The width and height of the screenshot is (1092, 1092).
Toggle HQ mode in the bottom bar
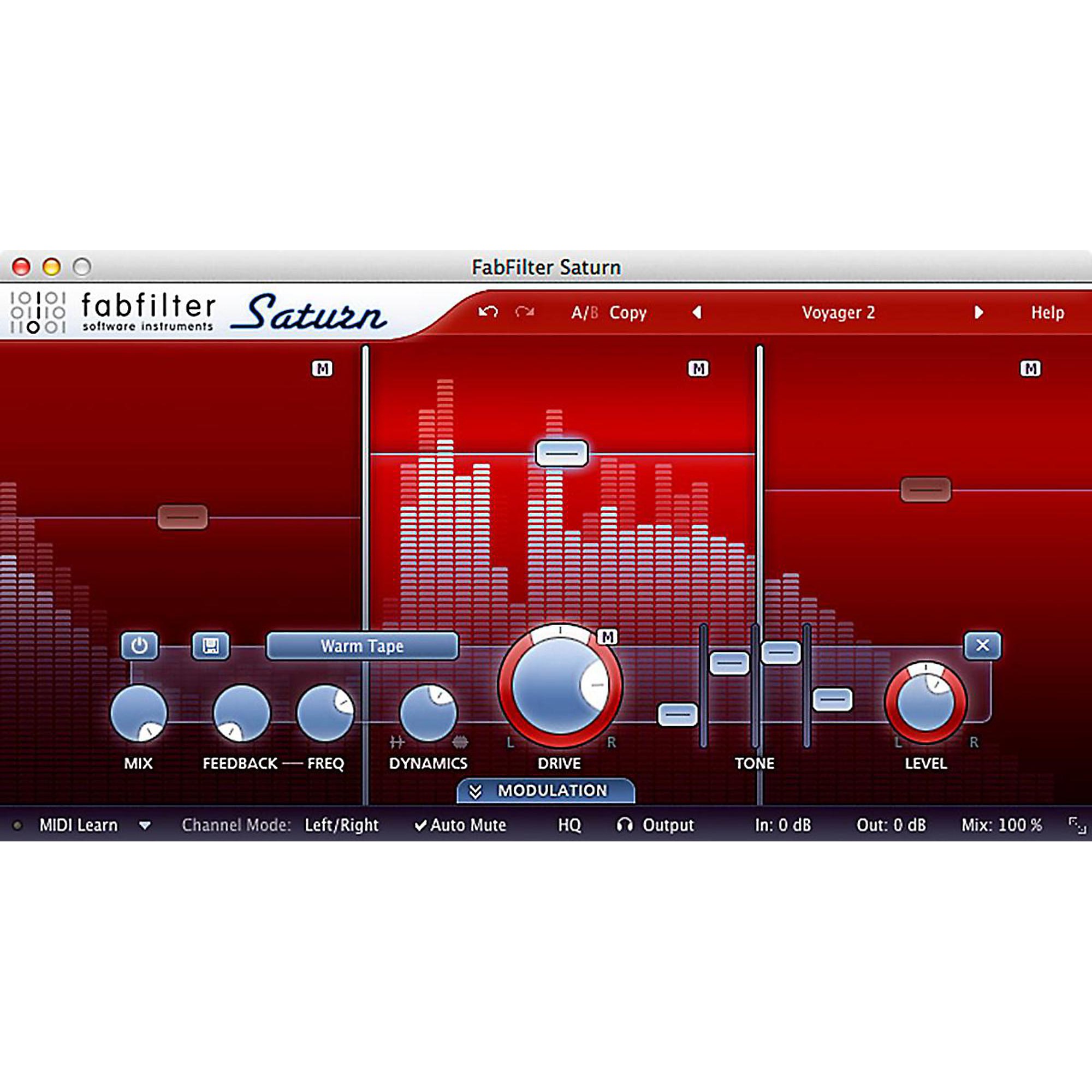[569, 825]
